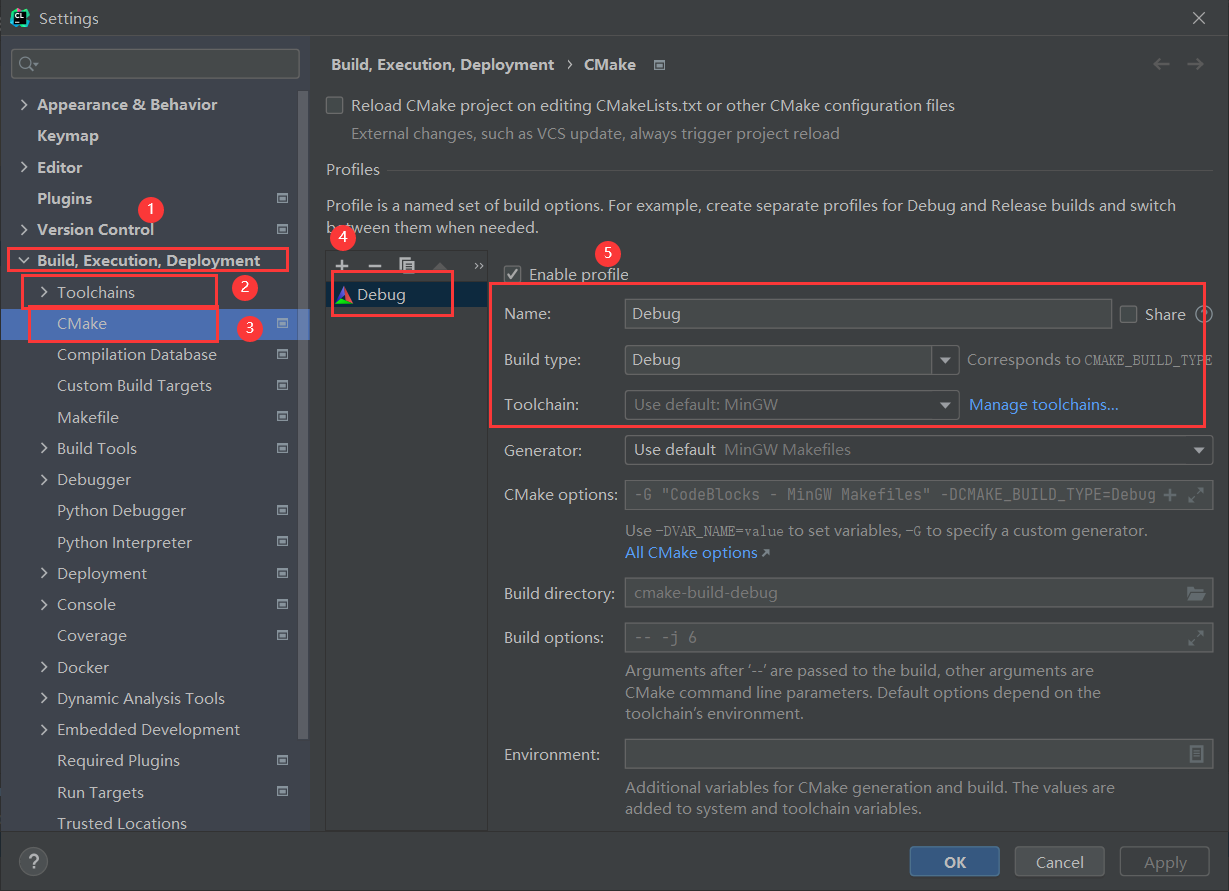Open the Plugins settings page
Screen dimensions: 1229x891
click(x=64, y=198)
